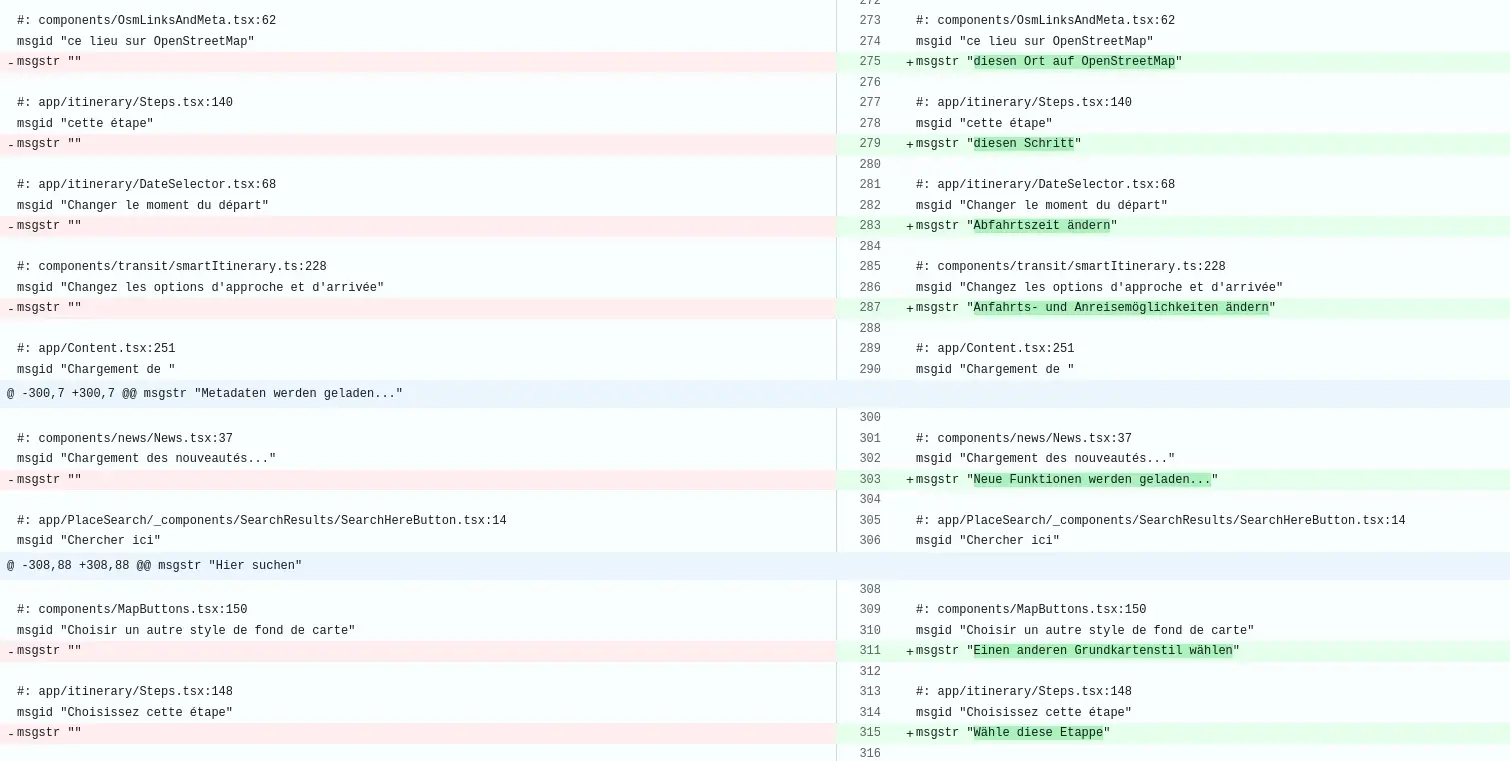This screenshot has width=1510, height=761.
Task: Click line number 275 in the gutter
Action: coord(869,62)
